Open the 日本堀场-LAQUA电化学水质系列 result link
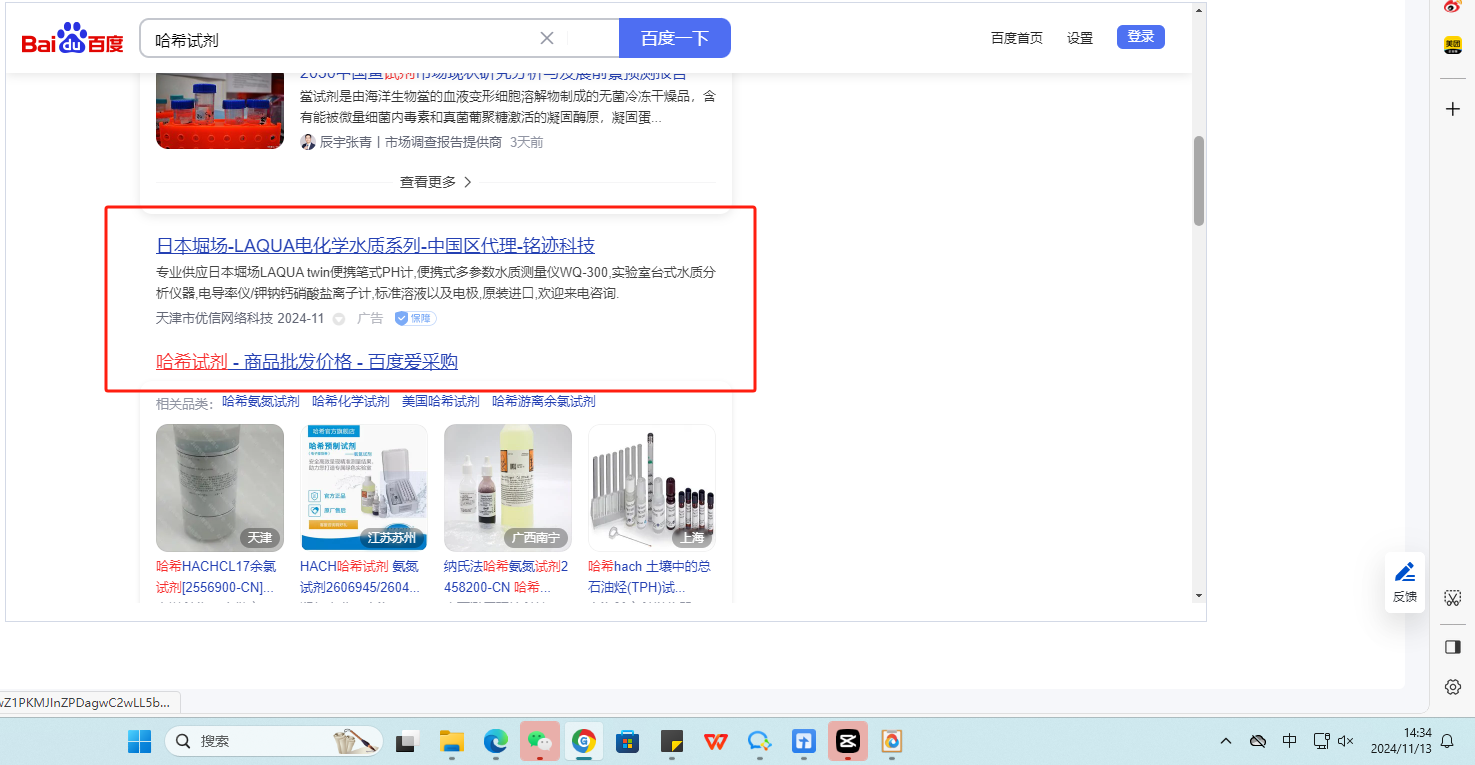 coord(376,246)
